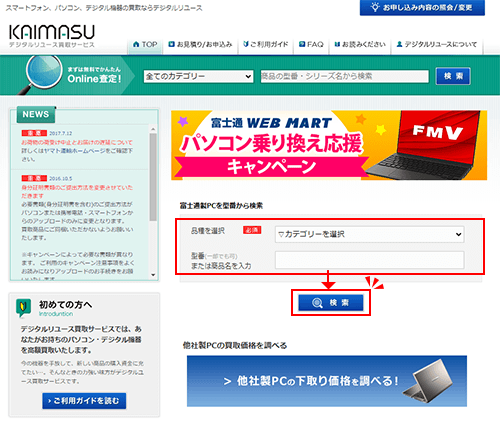Expand the カテゴリーを選択 dropdown
The height and width of the screenshot is (425, 500).
pyautogui.click(x=369, y=234)
